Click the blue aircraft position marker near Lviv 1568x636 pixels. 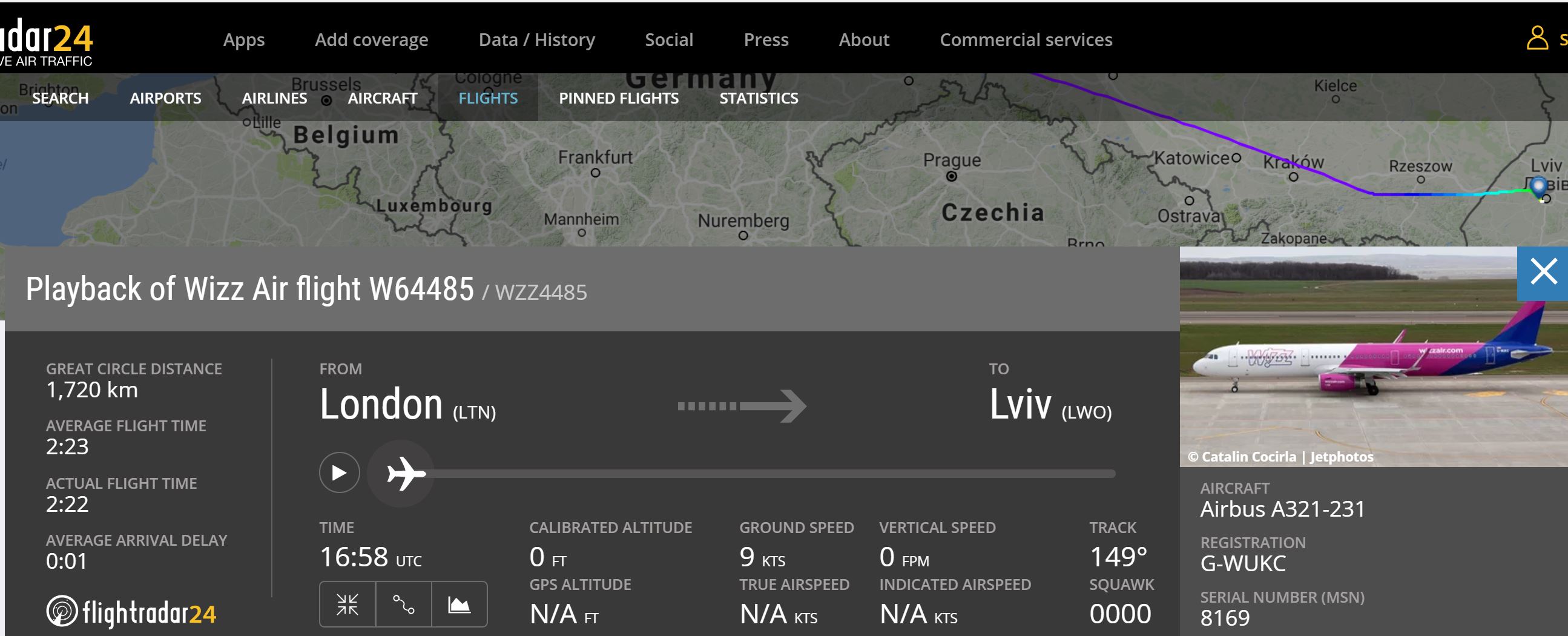[1538, 186]
